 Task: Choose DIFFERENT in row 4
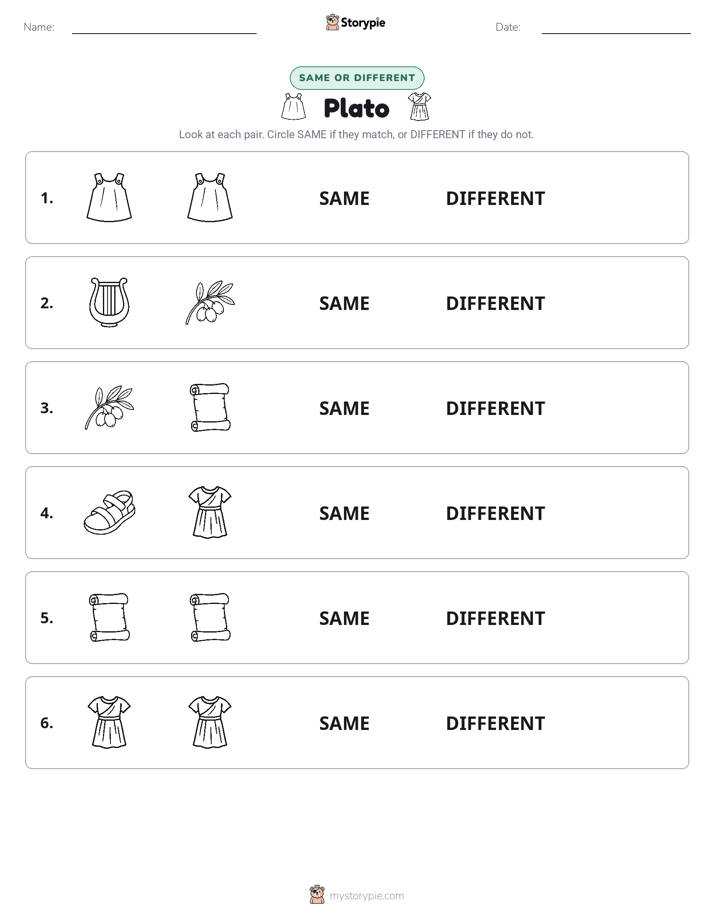click(495, 513)
